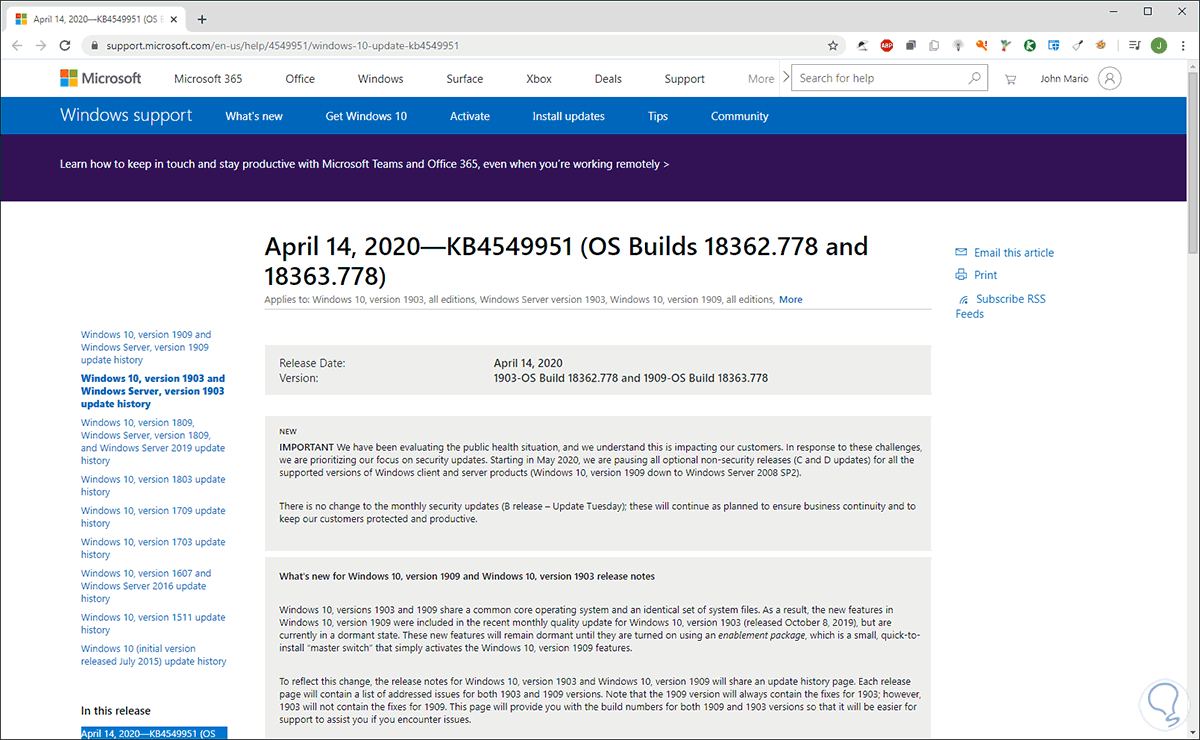
Task: Open Community in the blue bar
Action: (740, 116)
